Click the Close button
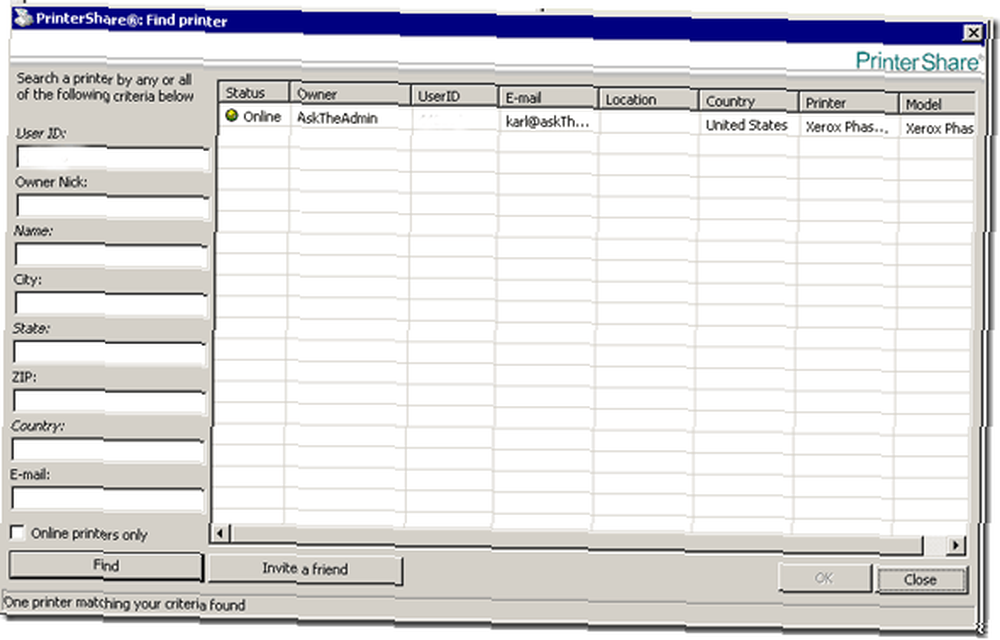Viewport: 1000px width, 640px height. 922,579
